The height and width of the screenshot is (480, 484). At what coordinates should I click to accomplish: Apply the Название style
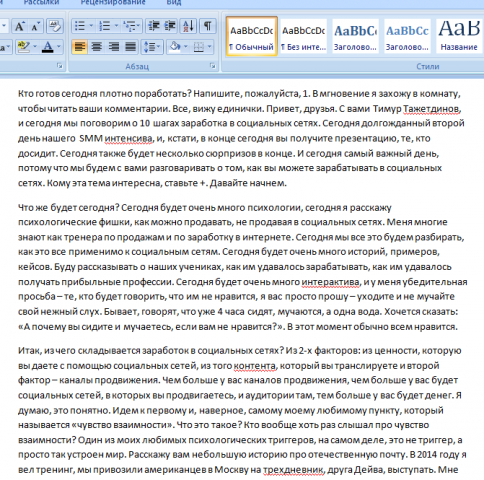pyautogui.click(x=459, y=36)
